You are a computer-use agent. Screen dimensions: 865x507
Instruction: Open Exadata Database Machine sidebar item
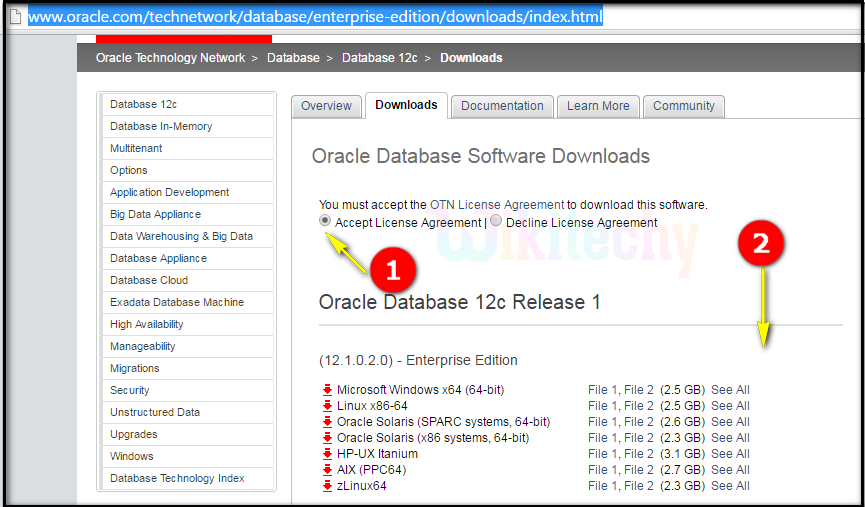tap(177, 302)
